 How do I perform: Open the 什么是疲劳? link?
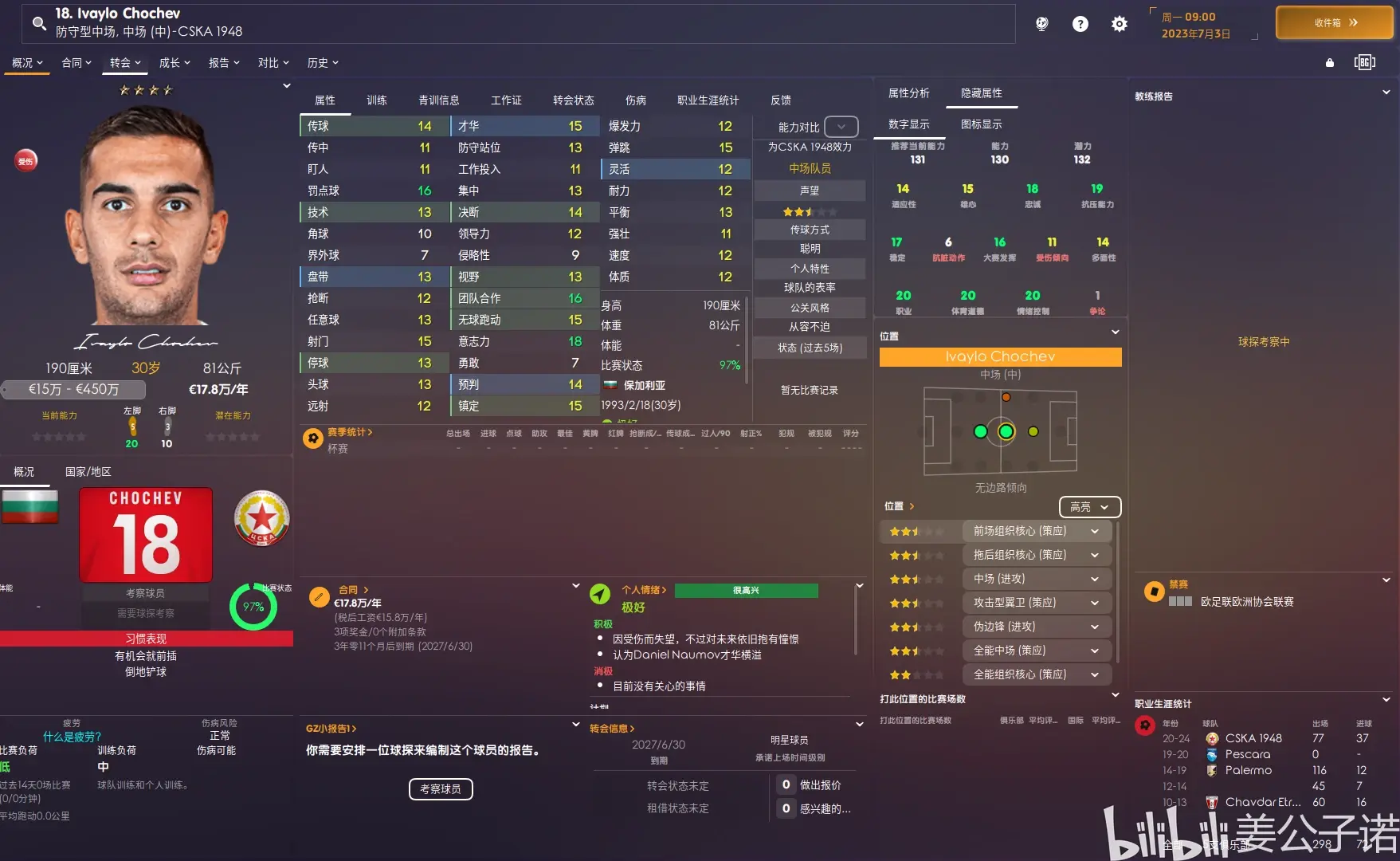coord(73,737)
